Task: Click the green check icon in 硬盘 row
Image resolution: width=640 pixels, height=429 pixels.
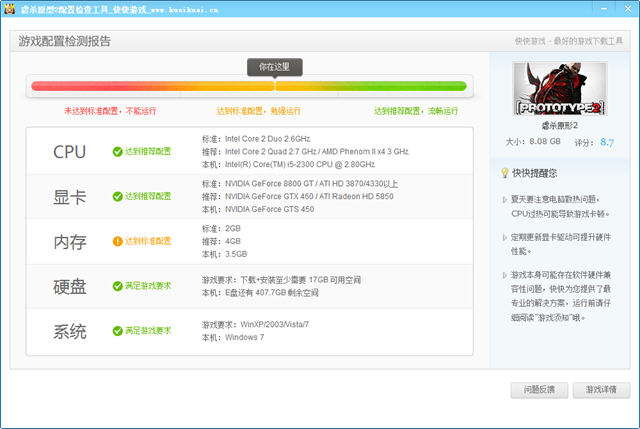Action: pos(118,286)
